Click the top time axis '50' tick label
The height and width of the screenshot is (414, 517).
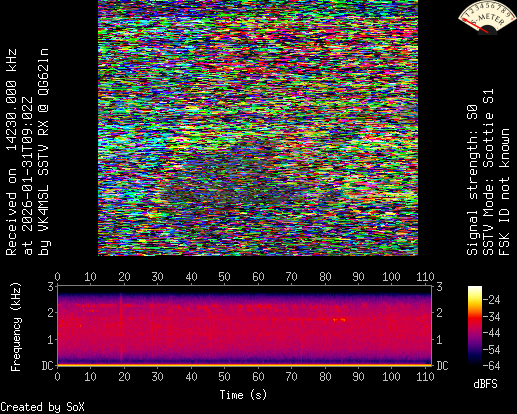pos(225,277)
